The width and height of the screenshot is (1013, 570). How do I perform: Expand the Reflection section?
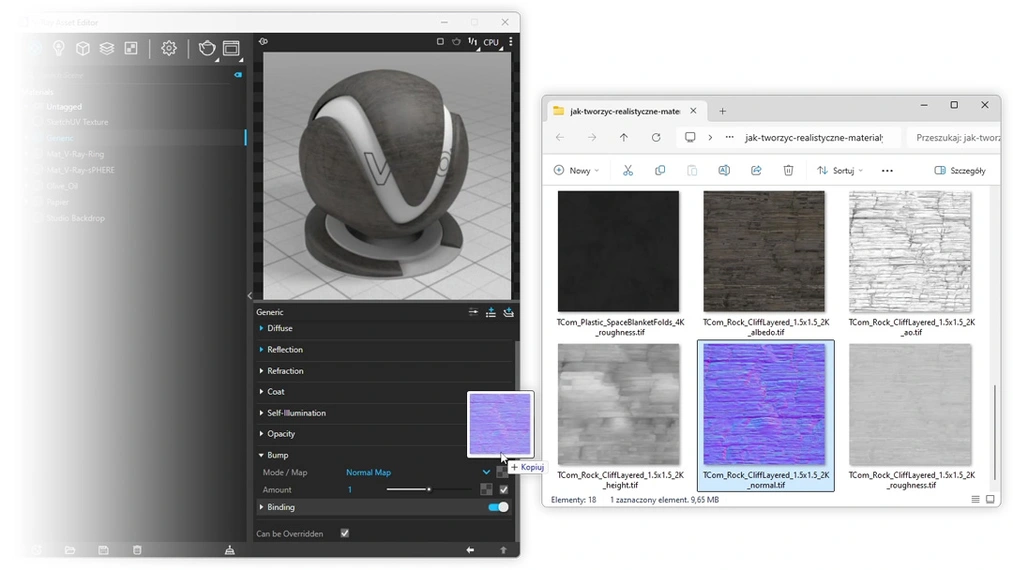pyautogui.click(x=284, y=350)
